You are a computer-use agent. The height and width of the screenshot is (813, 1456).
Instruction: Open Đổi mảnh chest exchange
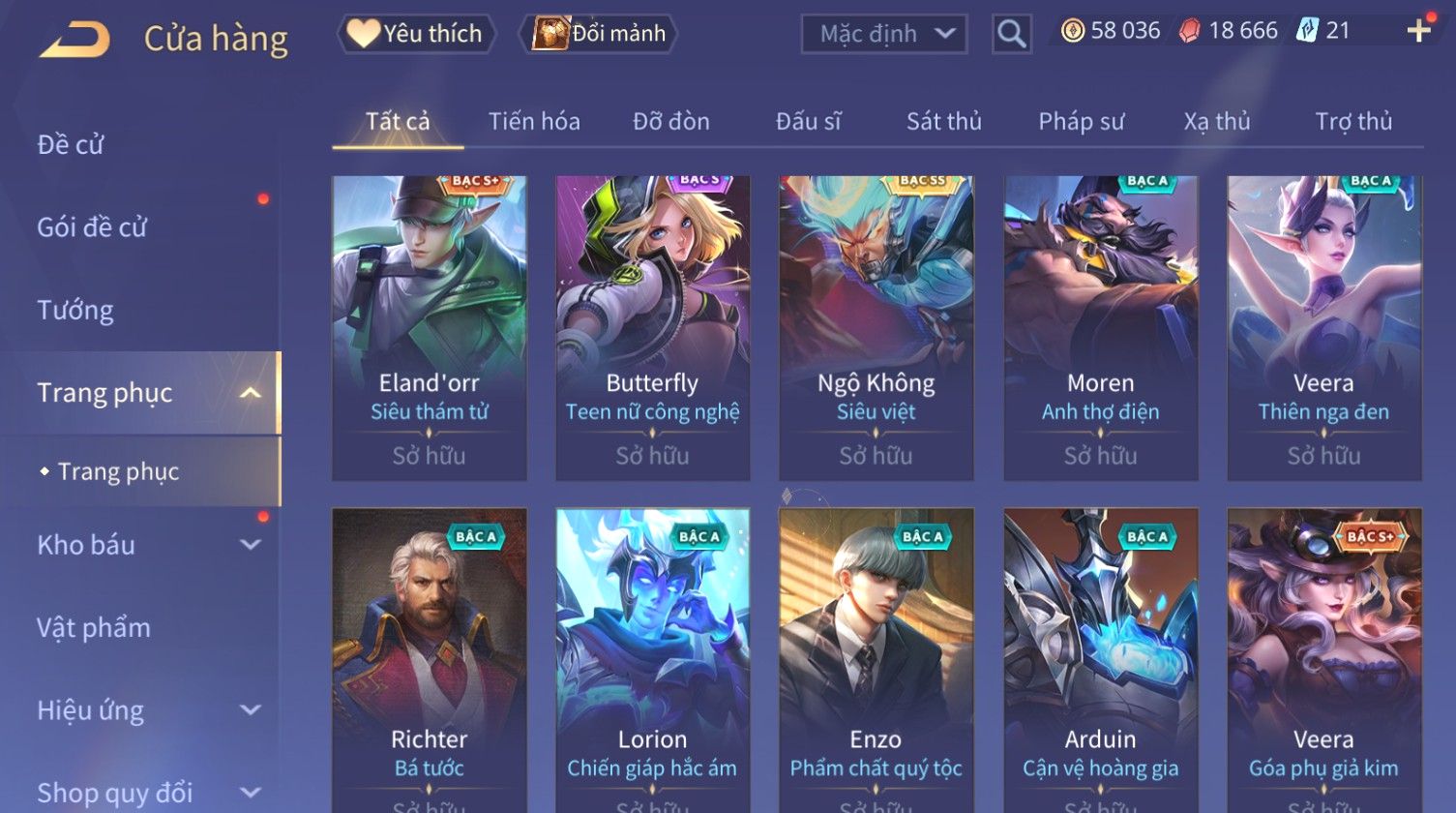click(600, 34)
